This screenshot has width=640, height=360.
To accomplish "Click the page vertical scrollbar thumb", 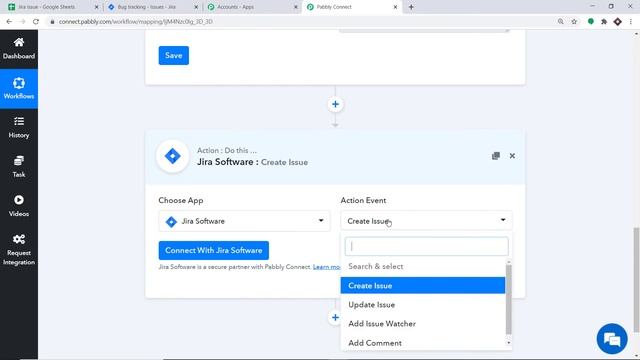I will [636, 280].
